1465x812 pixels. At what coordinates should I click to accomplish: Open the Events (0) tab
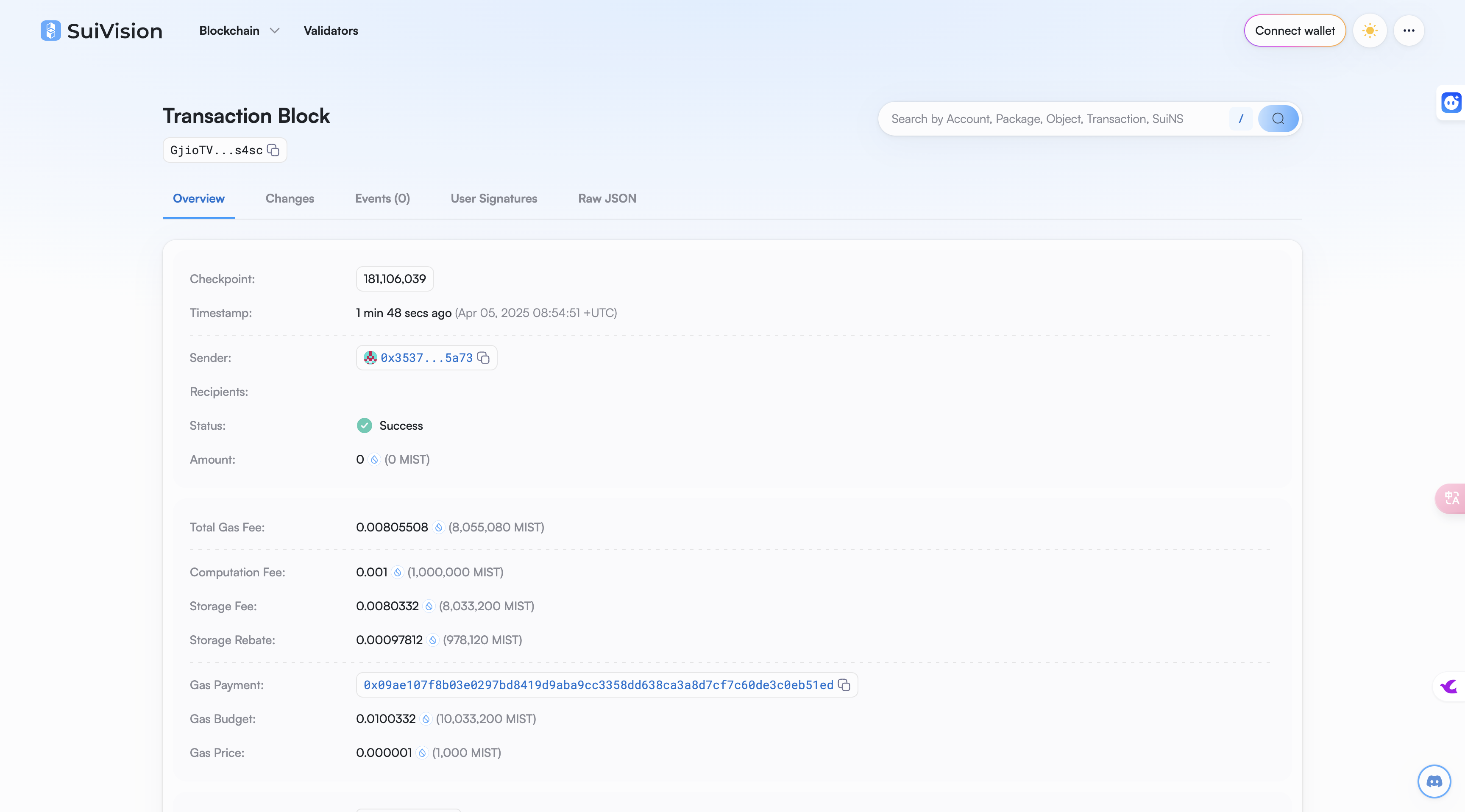pyautogui.click(x=382, y=198)
